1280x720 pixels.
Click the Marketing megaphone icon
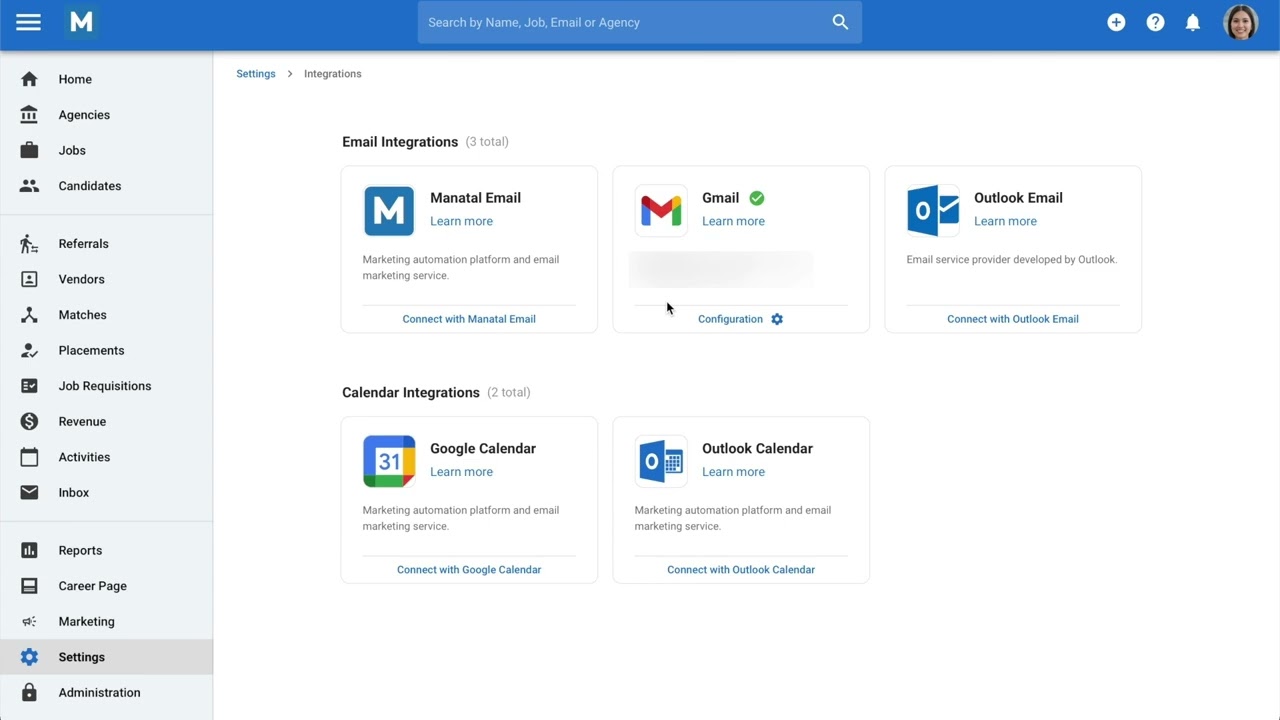point(29,622)
